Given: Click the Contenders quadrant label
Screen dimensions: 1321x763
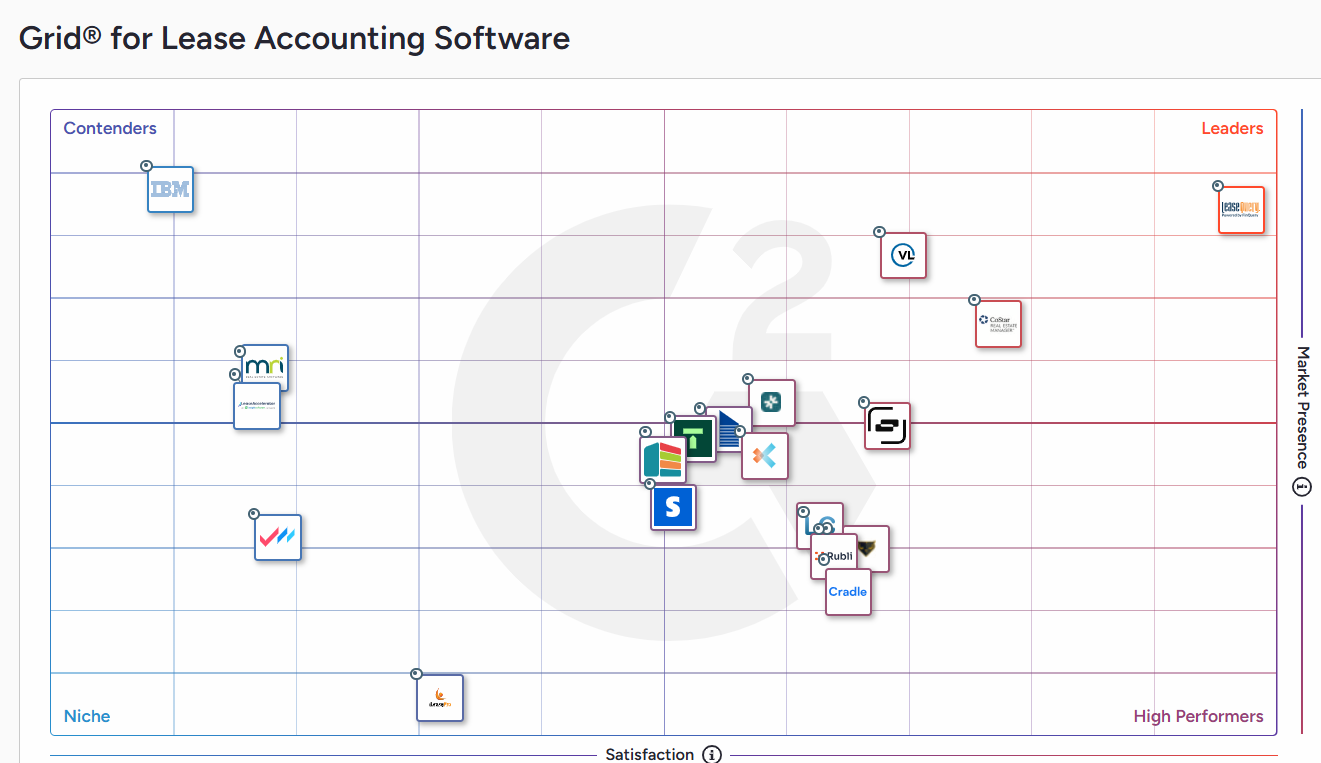Looking at the screenshot, I should 110,128.
